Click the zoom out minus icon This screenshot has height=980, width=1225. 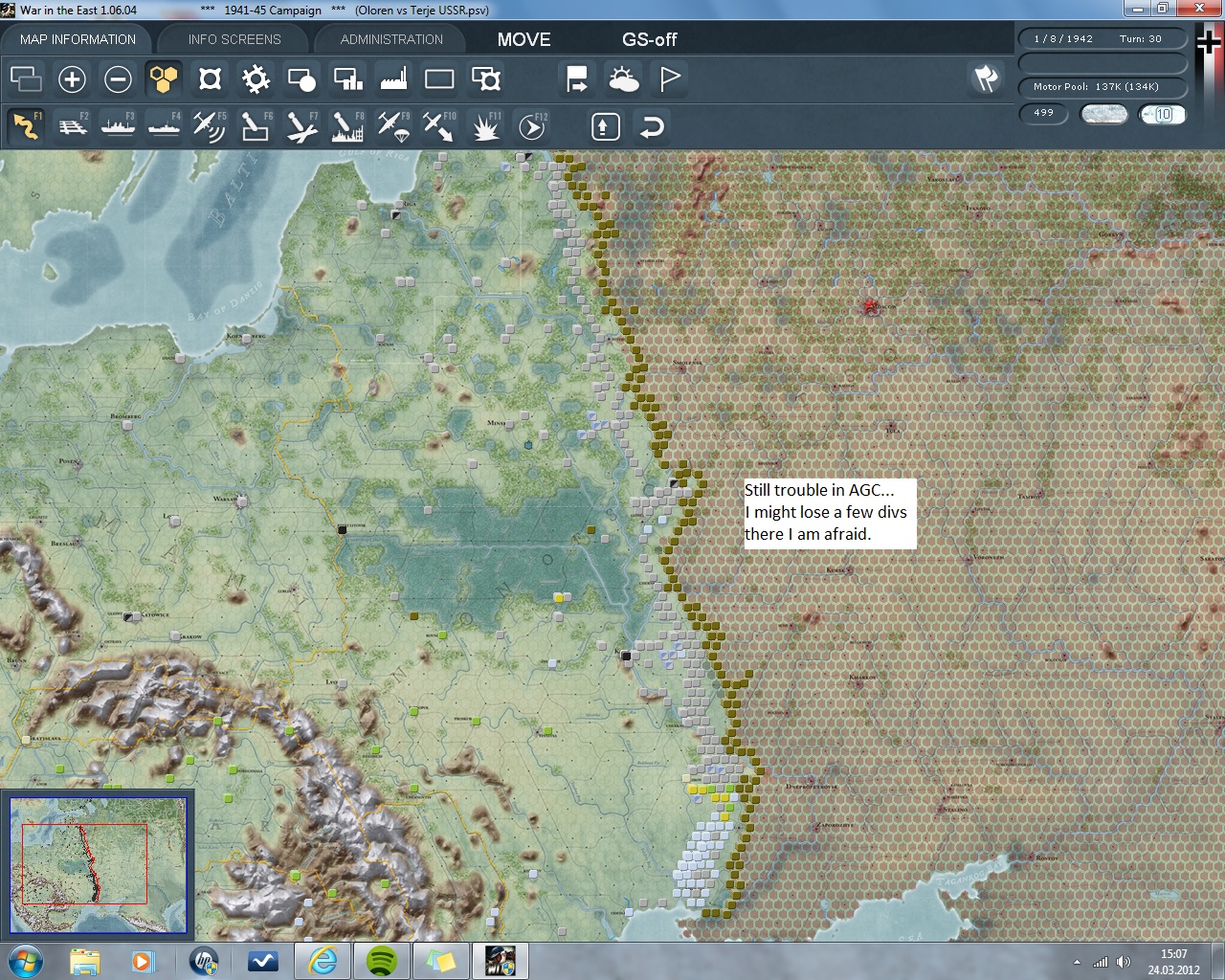tap(118, 79)
